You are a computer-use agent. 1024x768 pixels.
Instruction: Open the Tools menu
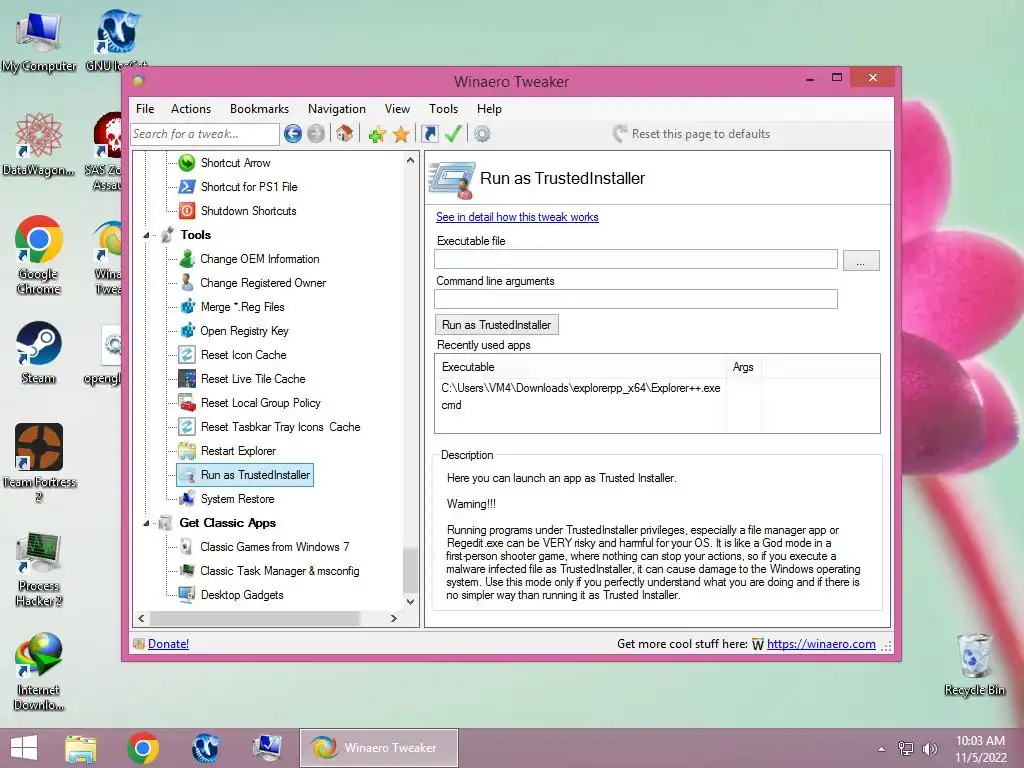[443, 109]
